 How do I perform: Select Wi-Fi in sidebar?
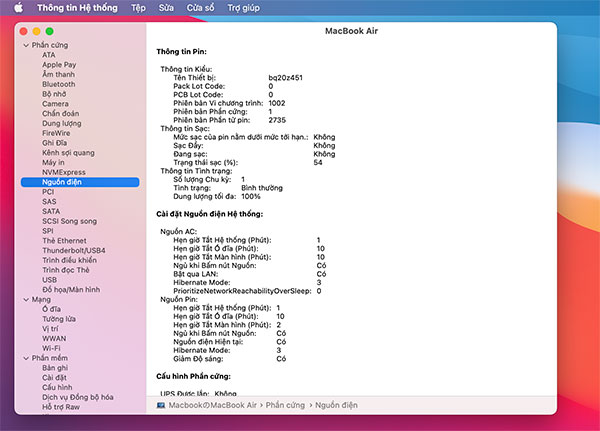point(51,348)
